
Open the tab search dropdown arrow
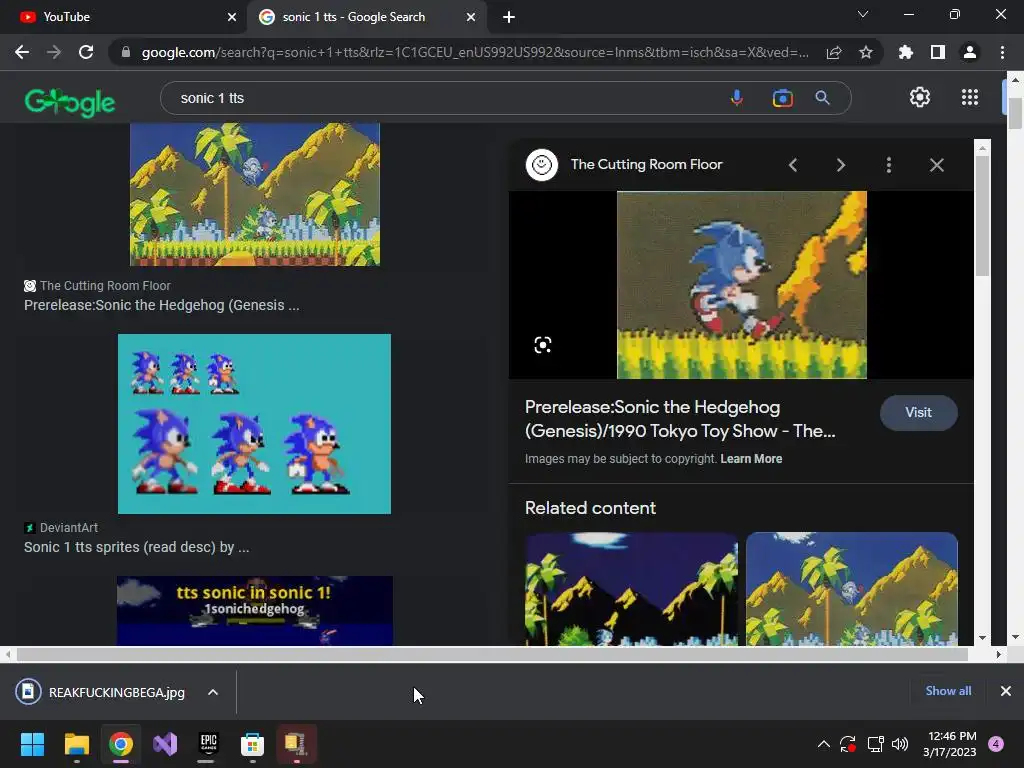pyautogui.click(x=863, y=14)
